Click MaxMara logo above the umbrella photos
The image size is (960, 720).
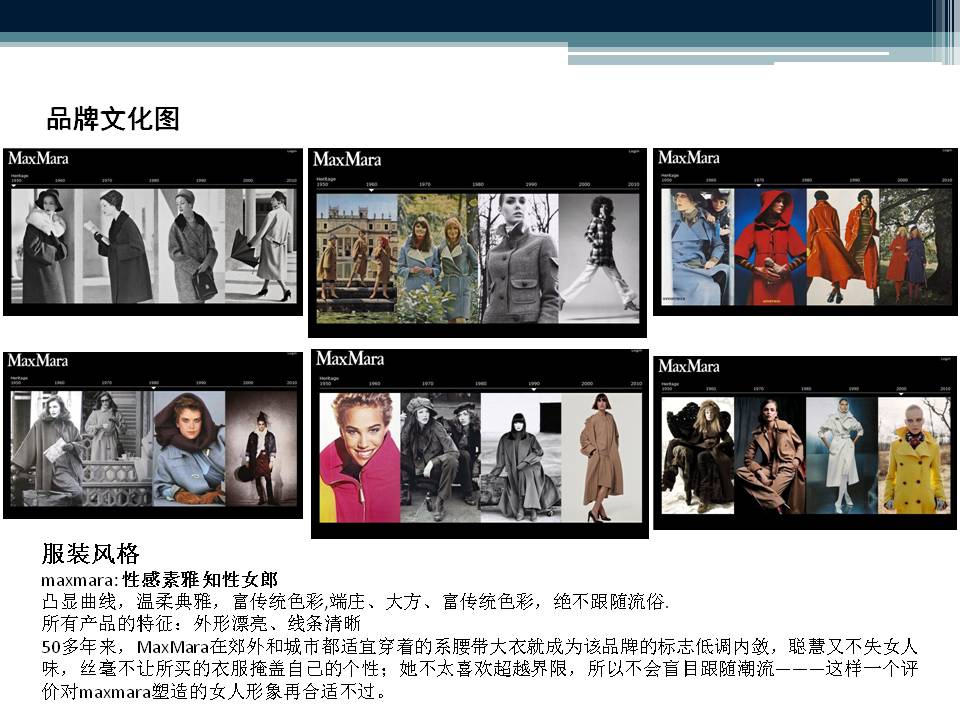click(38, 159)
